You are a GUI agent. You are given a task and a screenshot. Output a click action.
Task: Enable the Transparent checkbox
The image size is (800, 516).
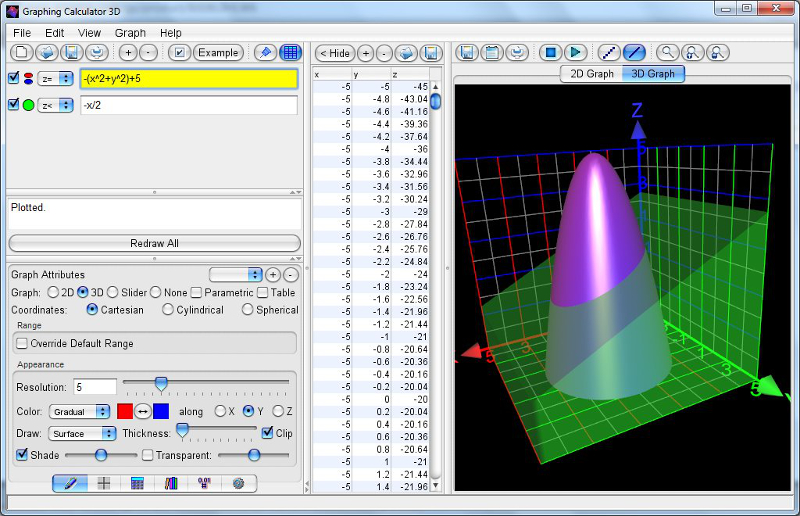pos(147,455)
